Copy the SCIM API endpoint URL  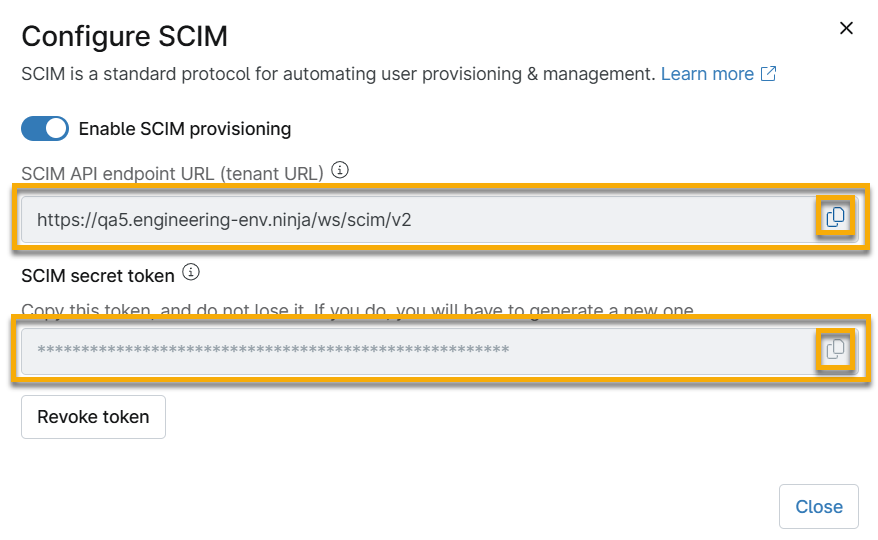835,217
